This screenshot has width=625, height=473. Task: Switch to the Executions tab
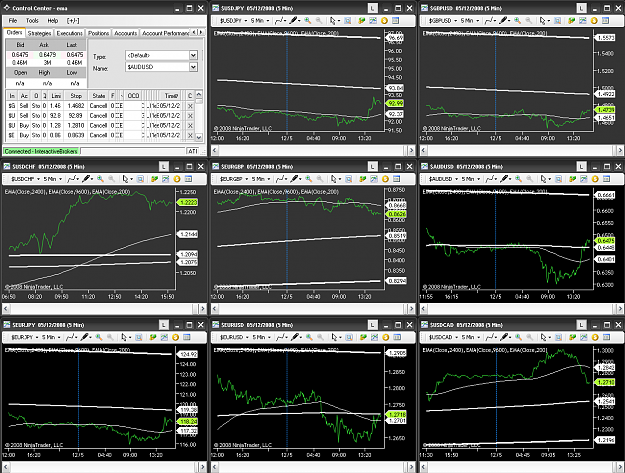pyautogui.click(x=69, y=33)
